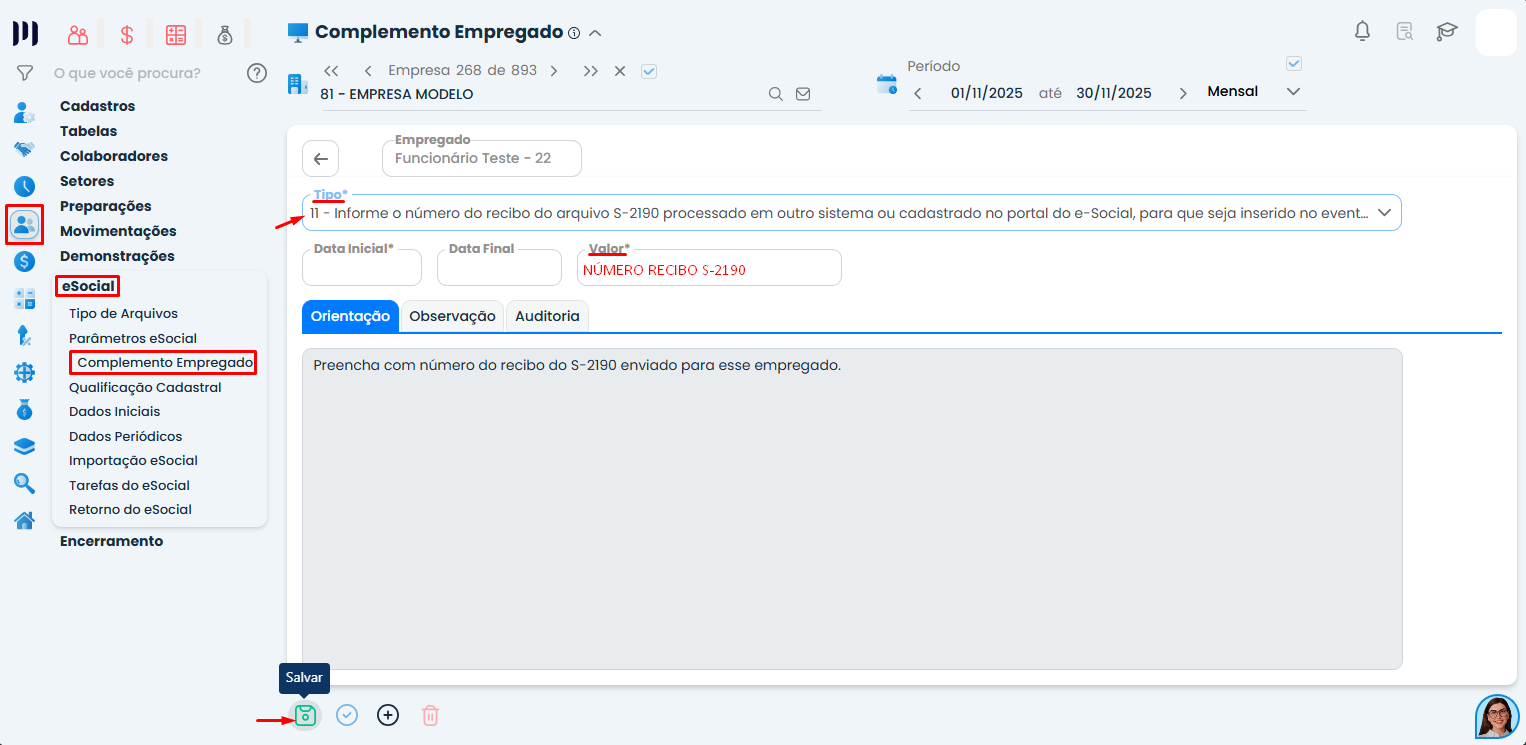Open Importação eSocial
Viewport: 1526px width, 745px height.
click(x=133, y=460)
